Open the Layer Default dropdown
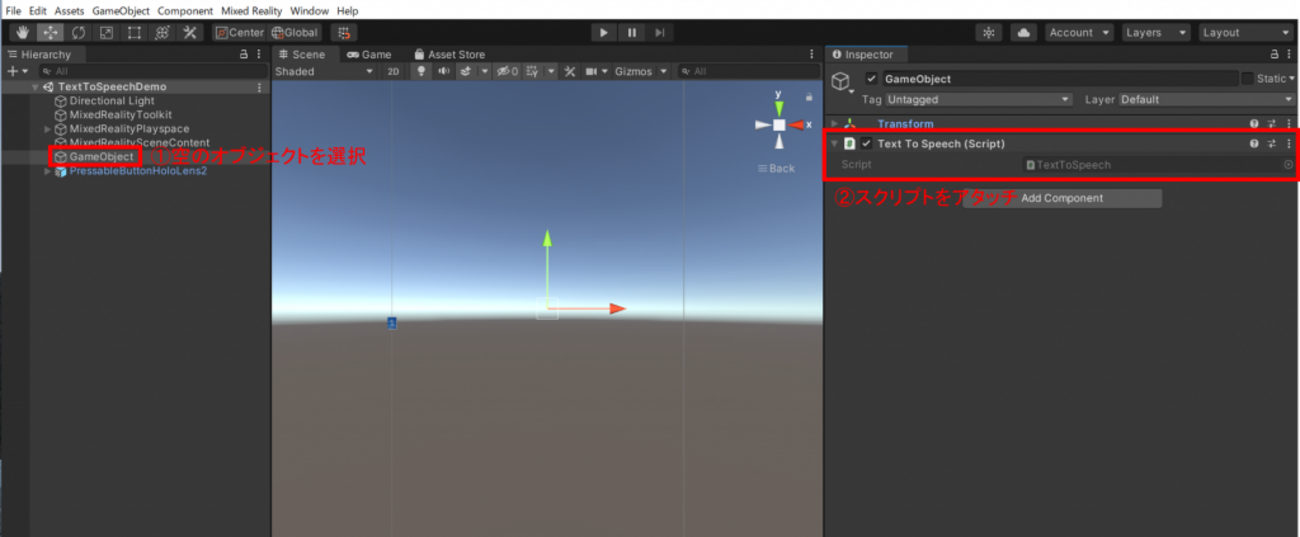This screenshot has width=1300, height=537. (x=1205, y=100)
